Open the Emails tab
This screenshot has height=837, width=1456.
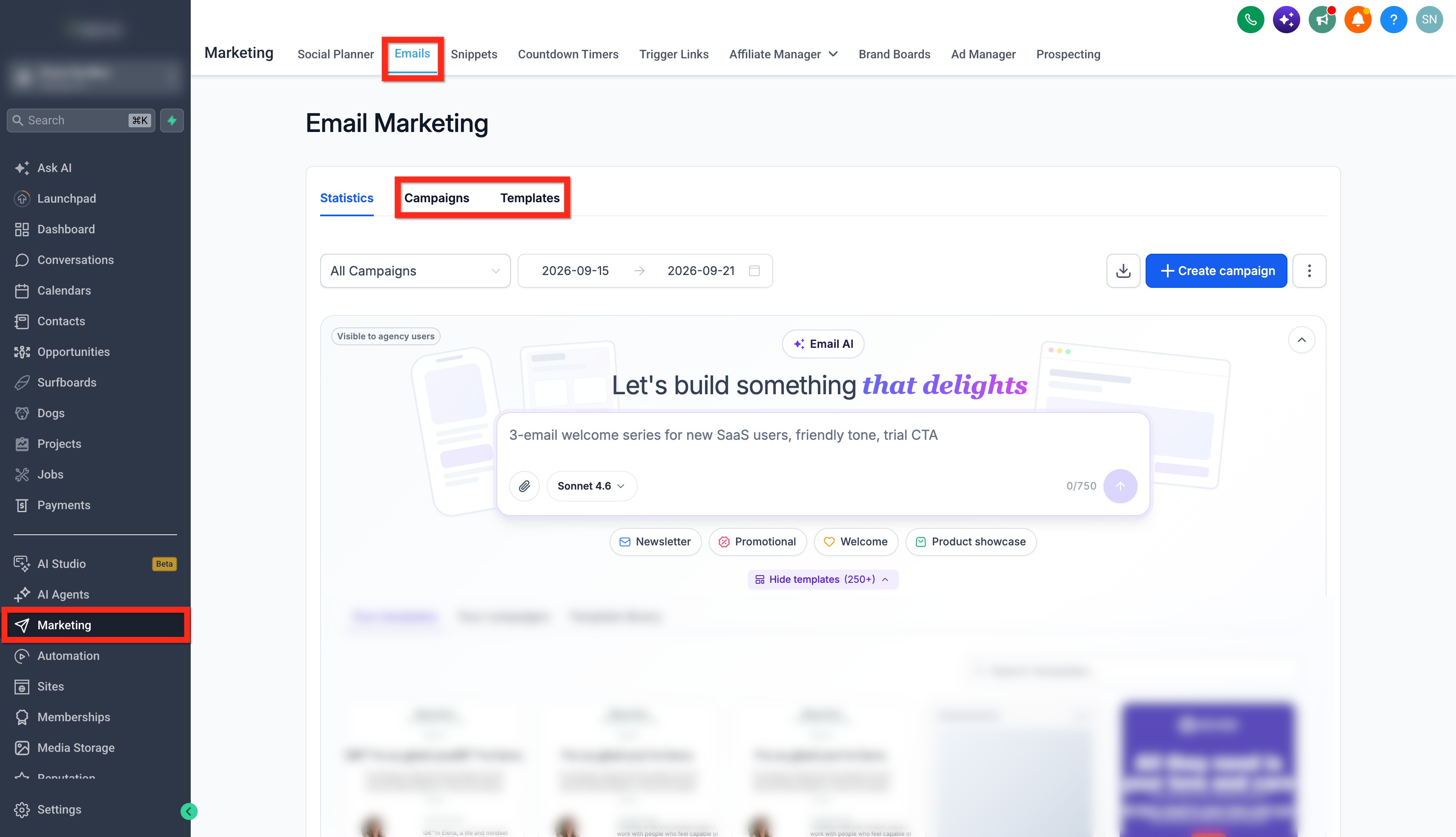coord(412,54)
